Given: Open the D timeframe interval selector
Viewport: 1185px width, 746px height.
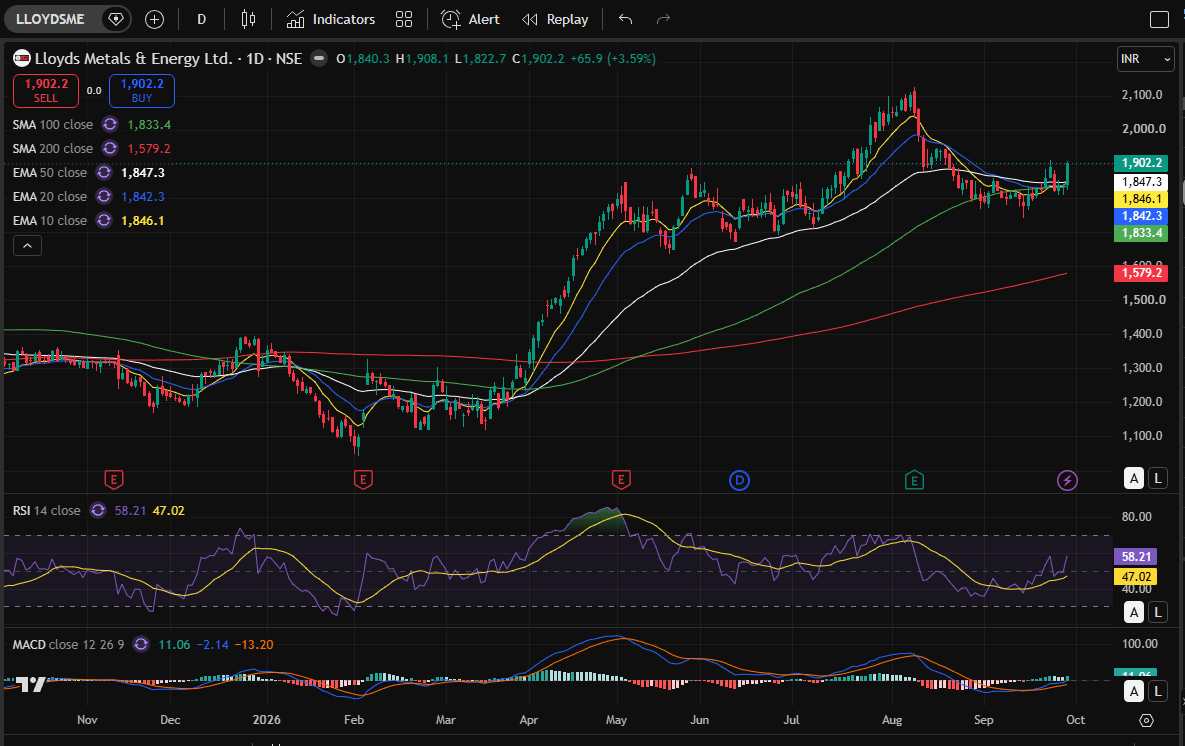Looking at the screenshot, I should pos(202,20).
